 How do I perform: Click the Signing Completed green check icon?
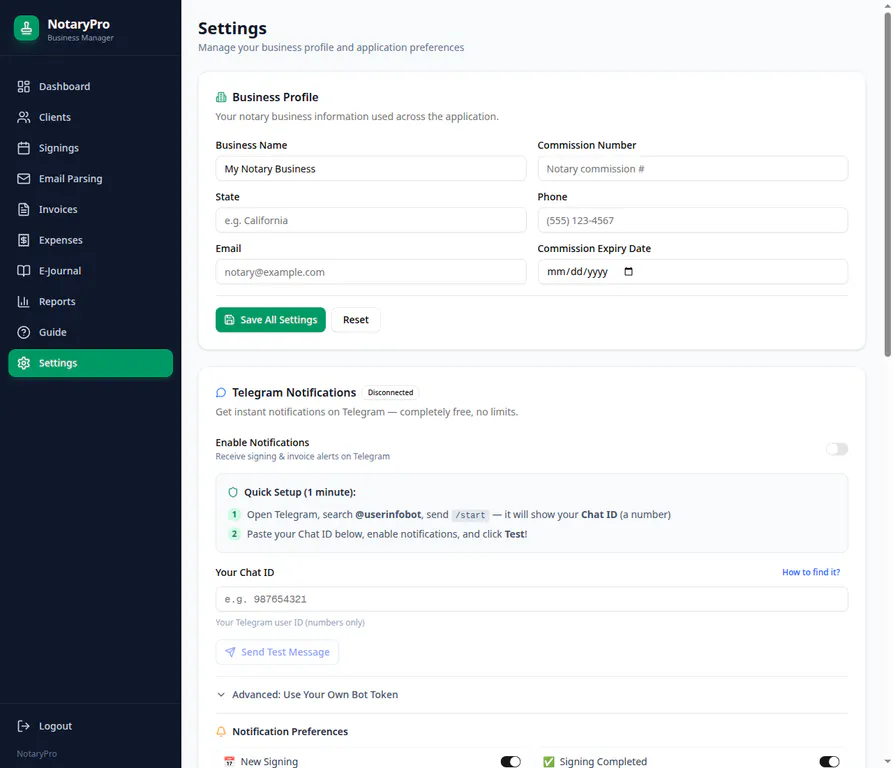(x=548, y=761)
